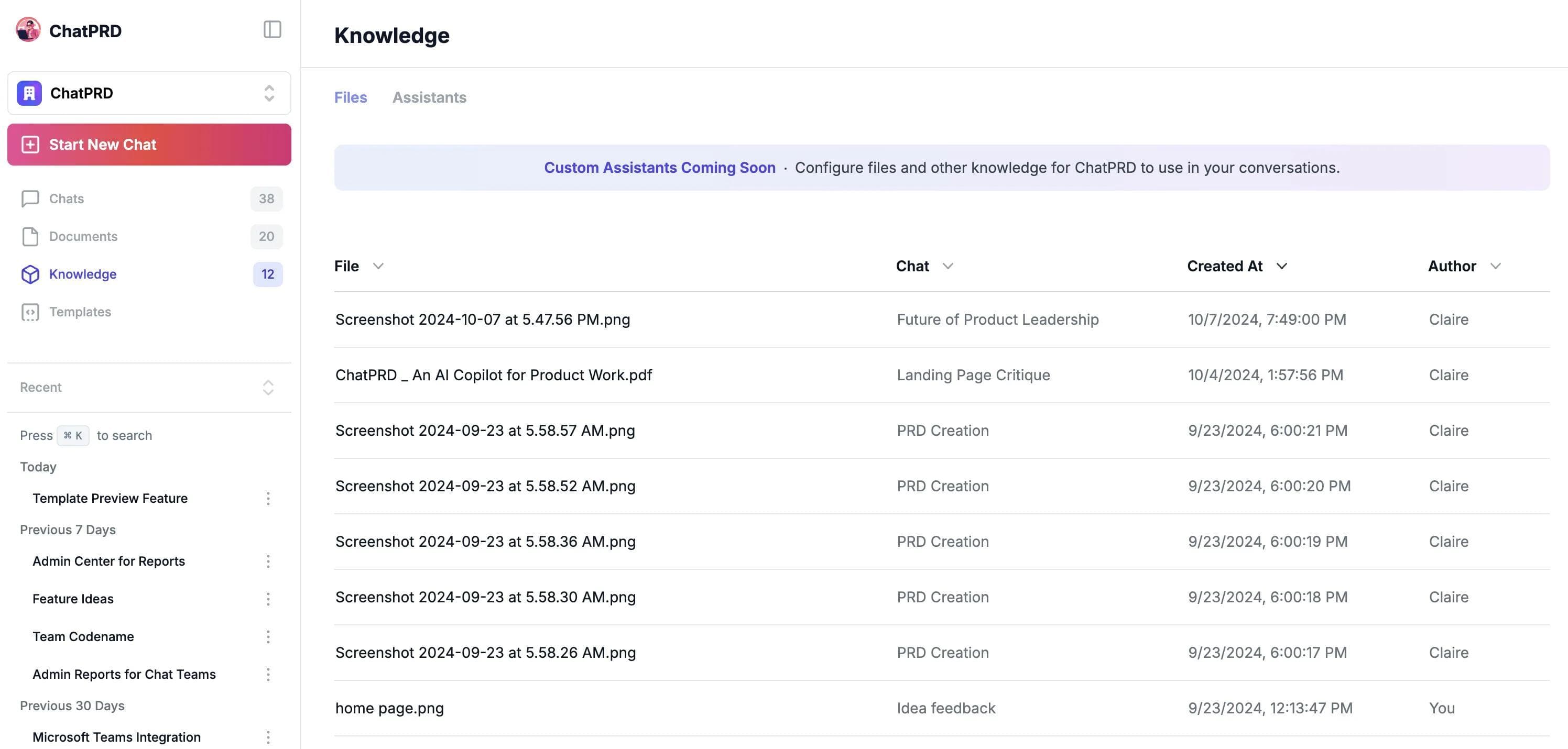Click the Templates bracket icon
This screenshot has width=1568, height=749.
coord(30,312)
